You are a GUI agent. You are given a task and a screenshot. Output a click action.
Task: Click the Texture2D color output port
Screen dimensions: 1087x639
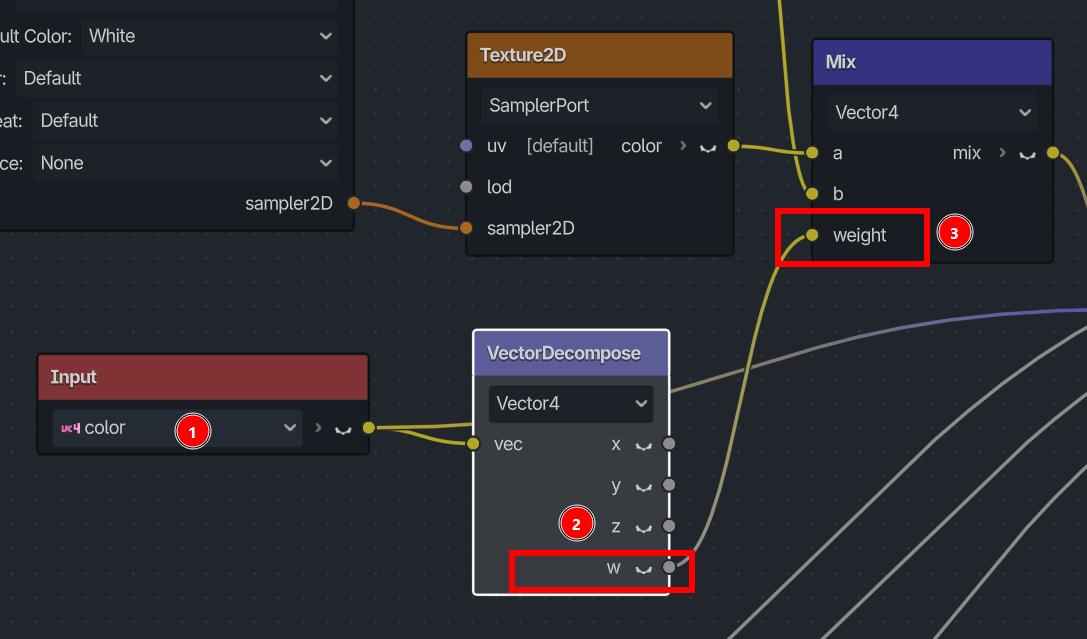[x=733, y=146]
